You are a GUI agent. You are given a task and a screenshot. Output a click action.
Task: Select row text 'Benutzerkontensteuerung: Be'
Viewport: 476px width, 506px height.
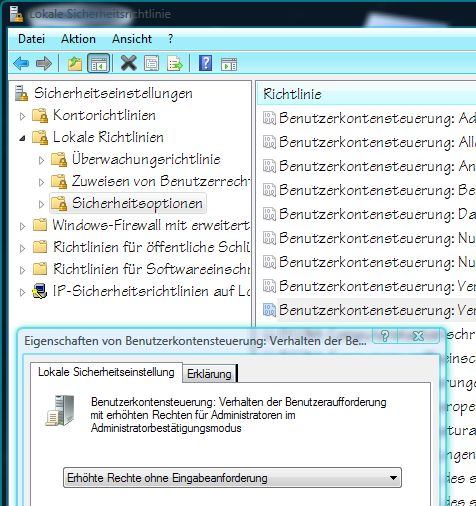(x=377, y=190)
